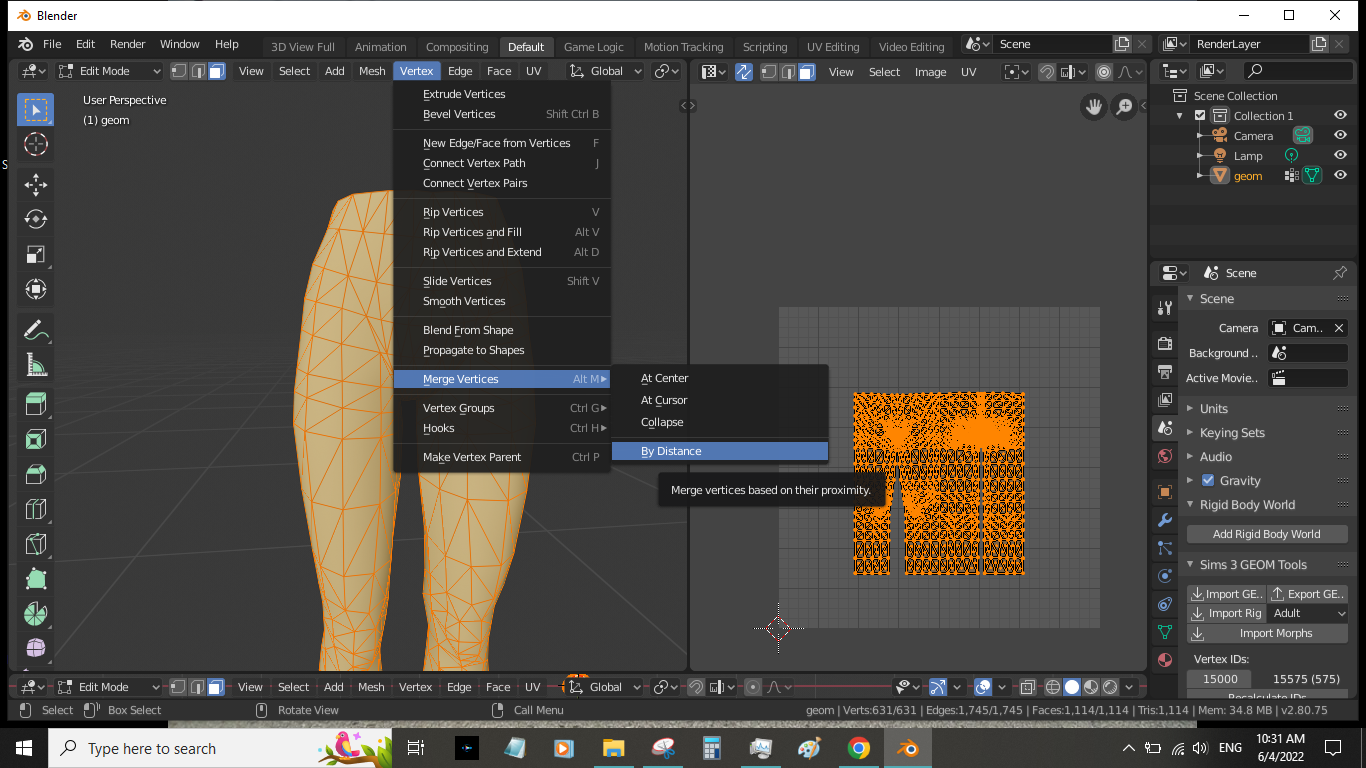Open Blender from the Windows taskbar
1366x768 pixels.
point(908,748)
